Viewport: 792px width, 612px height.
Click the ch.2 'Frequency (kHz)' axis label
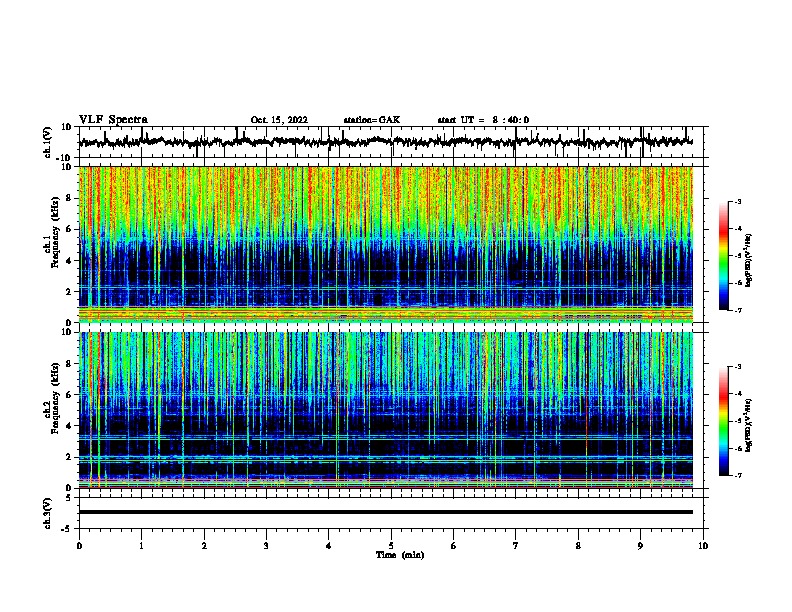55,398
